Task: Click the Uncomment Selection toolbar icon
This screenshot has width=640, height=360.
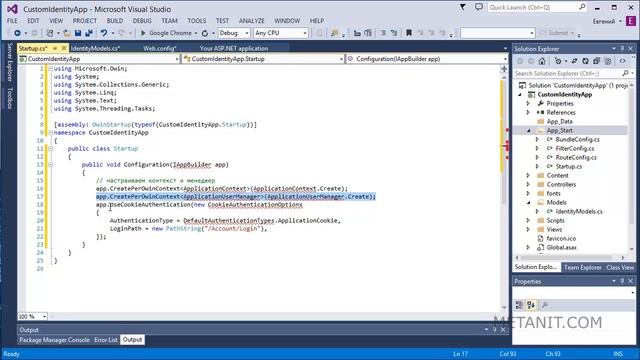Action: click(x=394, y=33)
